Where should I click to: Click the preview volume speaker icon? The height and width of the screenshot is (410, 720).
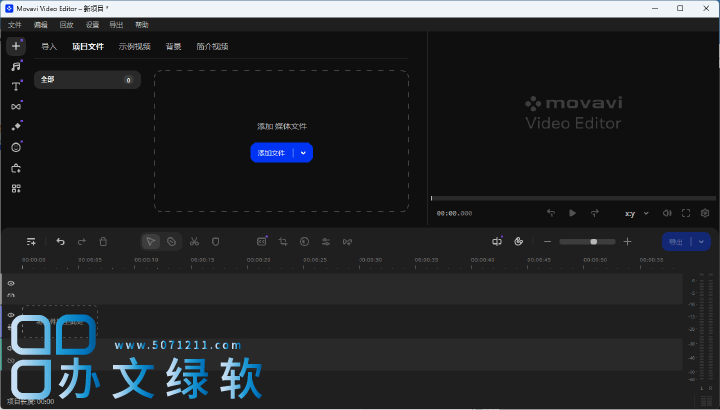tap(667, 213)
